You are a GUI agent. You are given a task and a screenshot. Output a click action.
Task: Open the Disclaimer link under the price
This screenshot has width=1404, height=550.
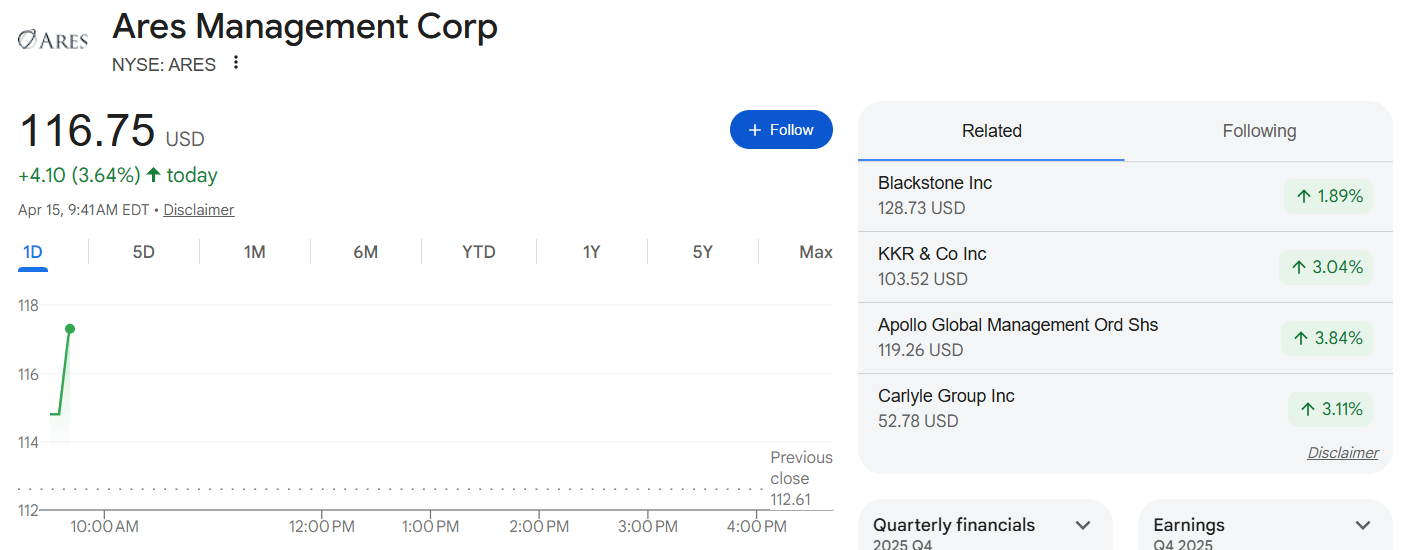(198, 210)
